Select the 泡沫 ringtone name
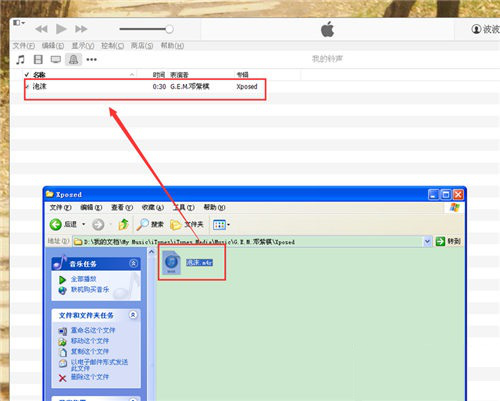Screen dimensions: 500x401 (x=39, y=87)
